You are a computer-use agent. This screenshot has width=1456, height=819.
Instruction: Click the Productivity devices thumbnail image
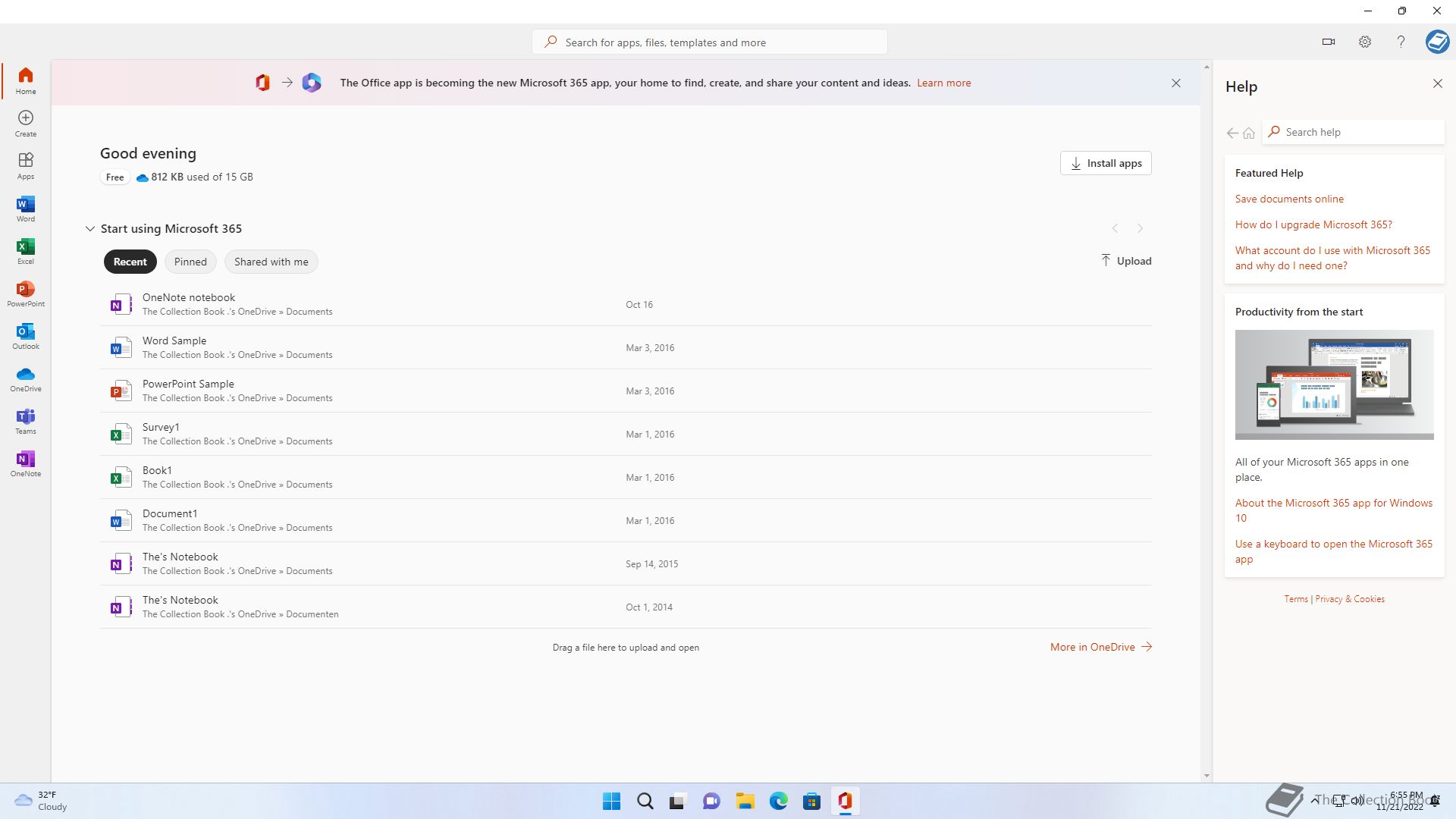pos(1334,384)
